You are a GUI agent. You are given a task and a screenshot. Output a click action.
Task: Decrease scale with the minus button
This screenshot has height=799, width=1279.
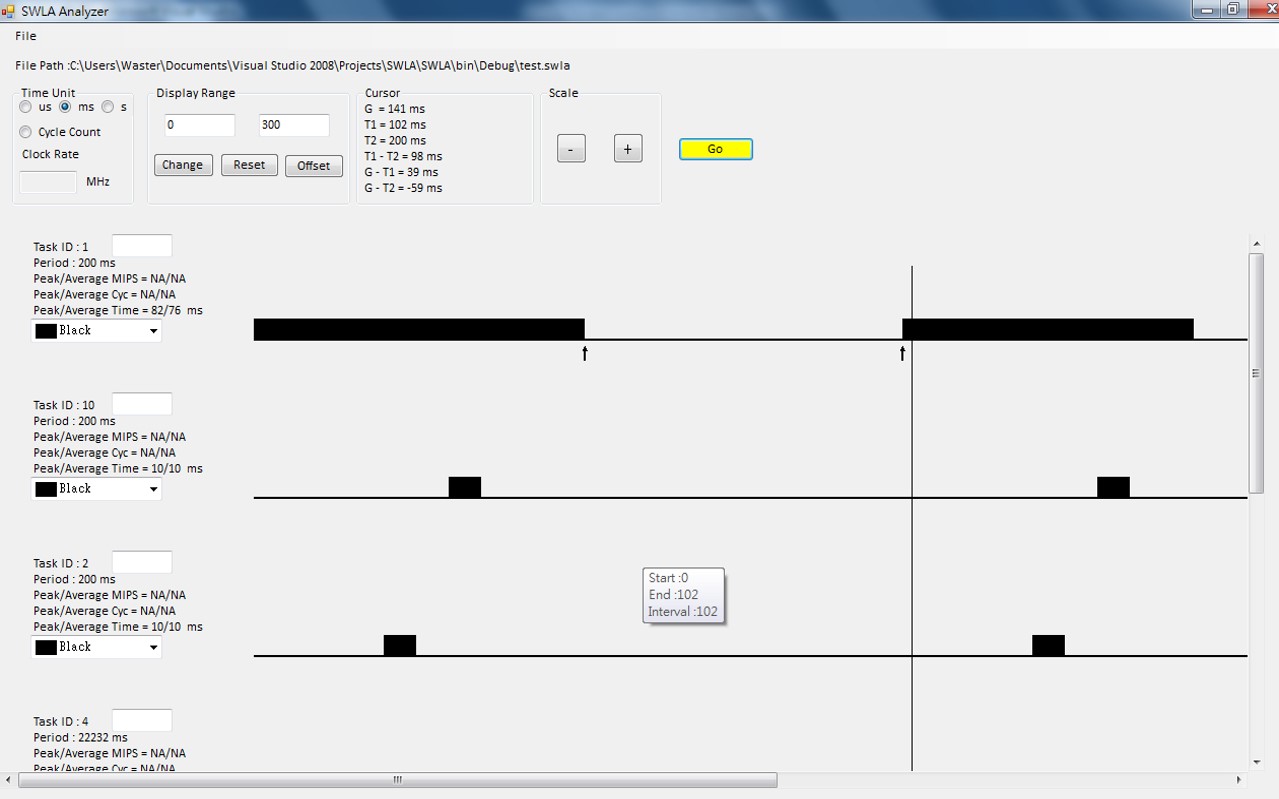click(571, 149)
